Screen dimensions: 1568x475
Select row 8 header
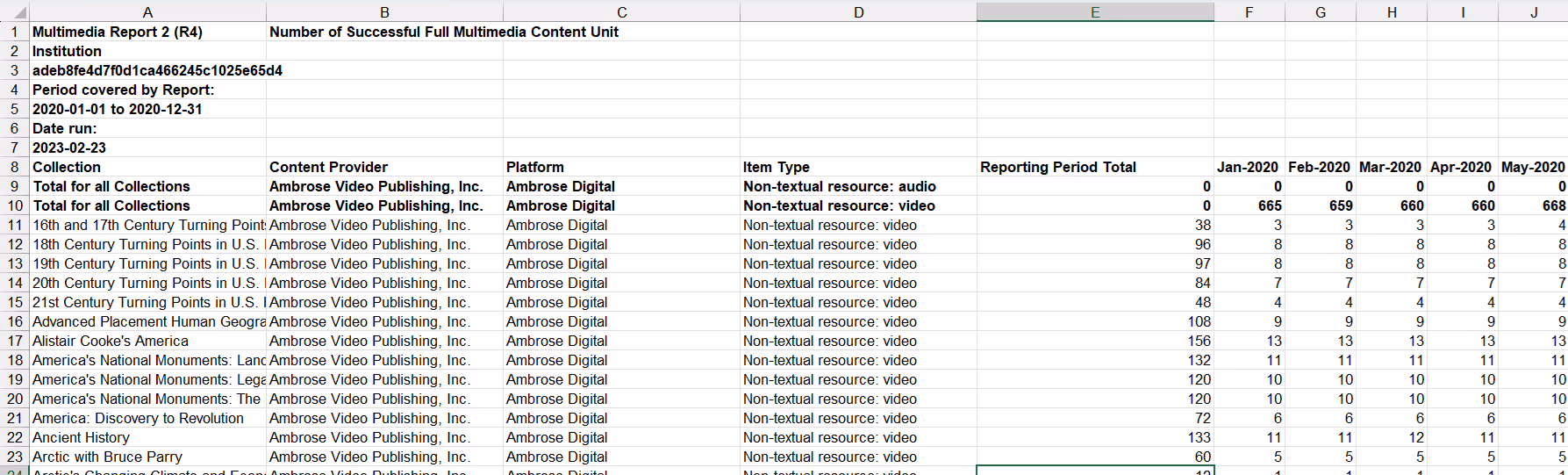tap(15, 167)
